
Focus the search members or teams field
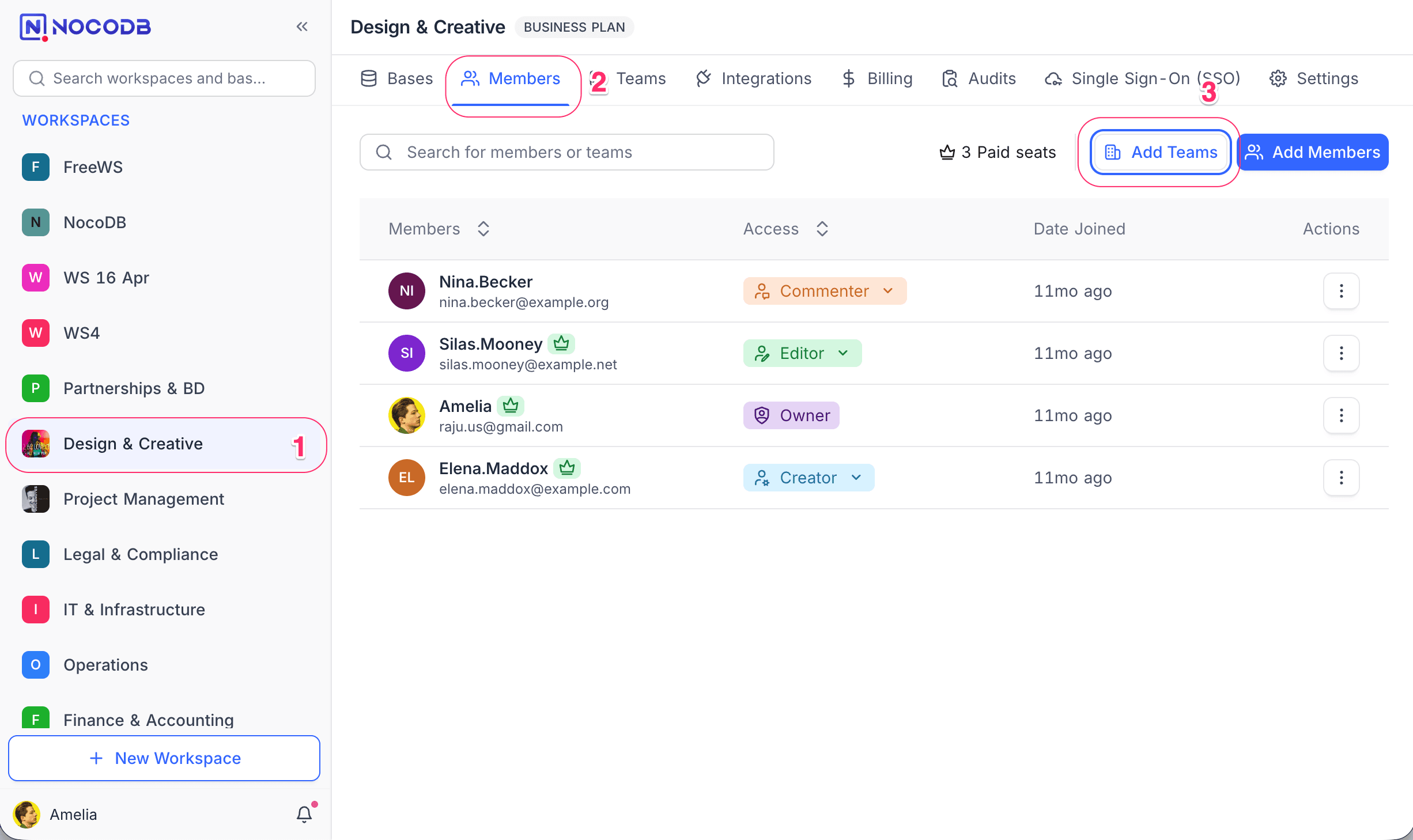point(566,152)
